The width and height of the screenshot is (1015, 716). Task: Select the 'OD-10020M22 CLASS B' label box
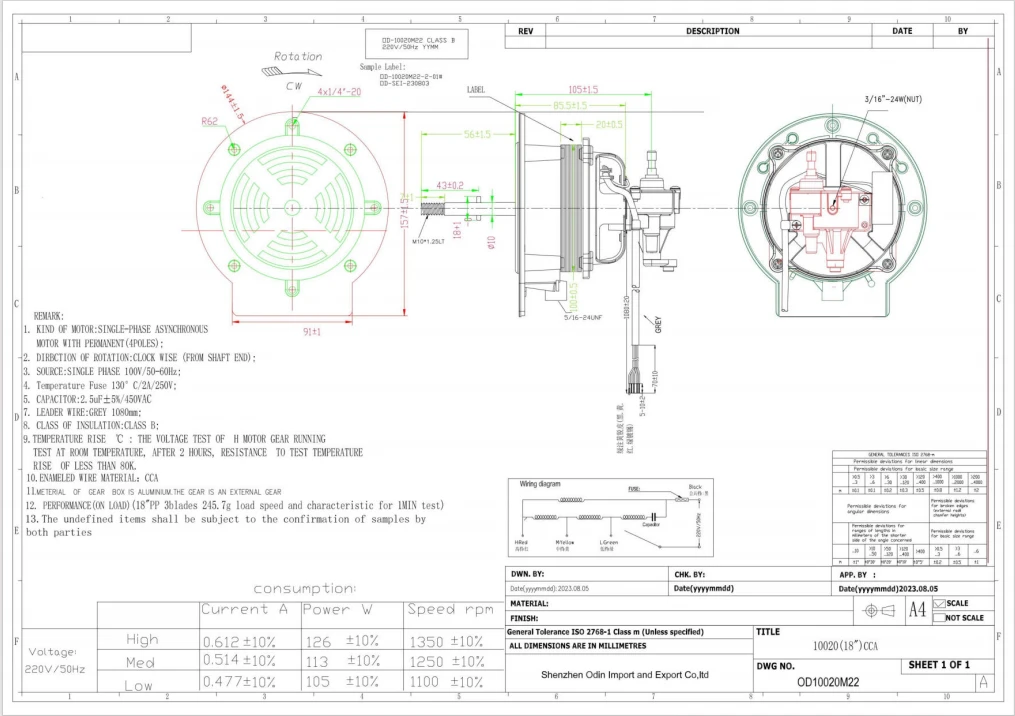tap(417, 43)
